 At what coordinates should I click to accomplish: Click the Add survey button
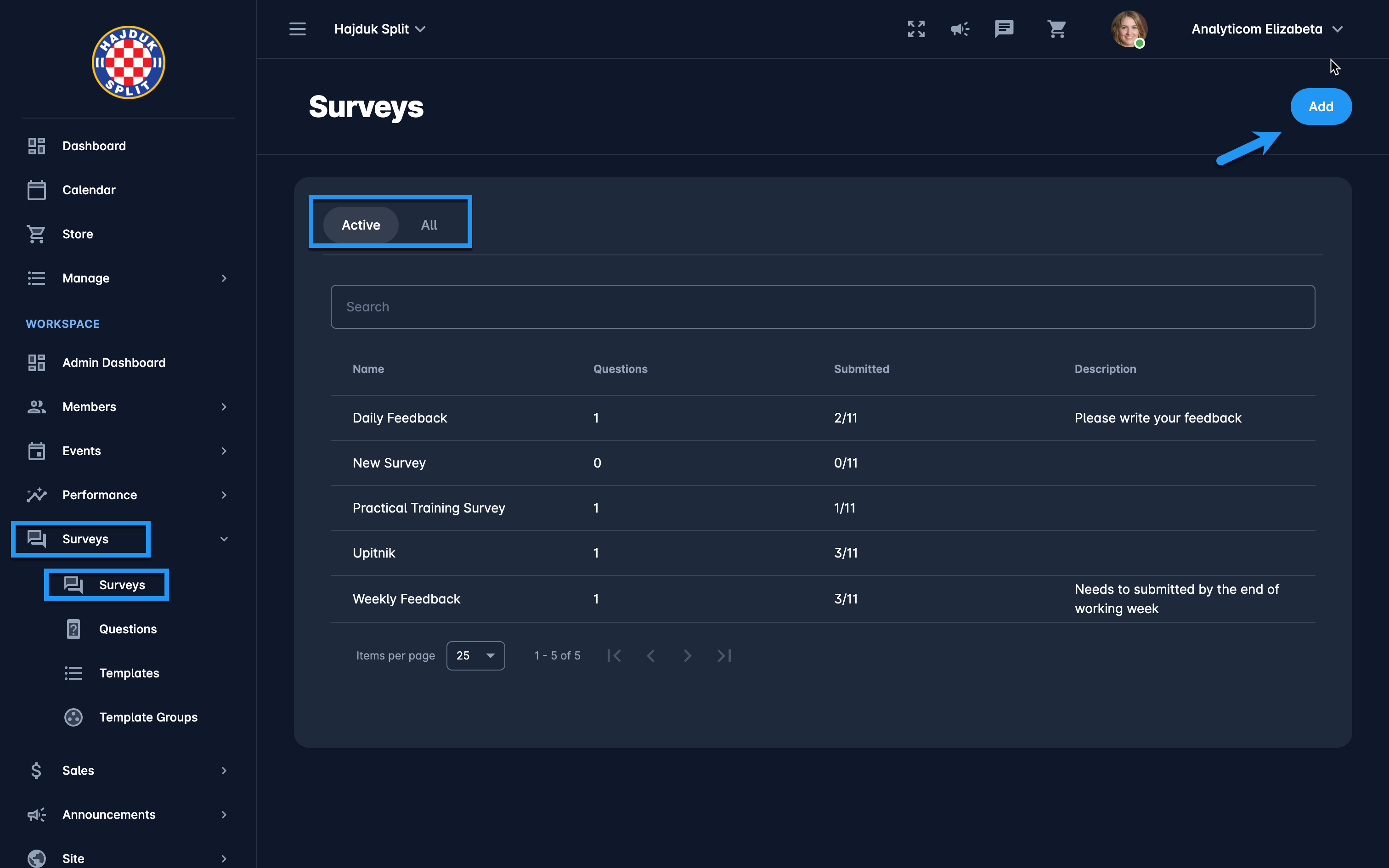click(1321, 107)
